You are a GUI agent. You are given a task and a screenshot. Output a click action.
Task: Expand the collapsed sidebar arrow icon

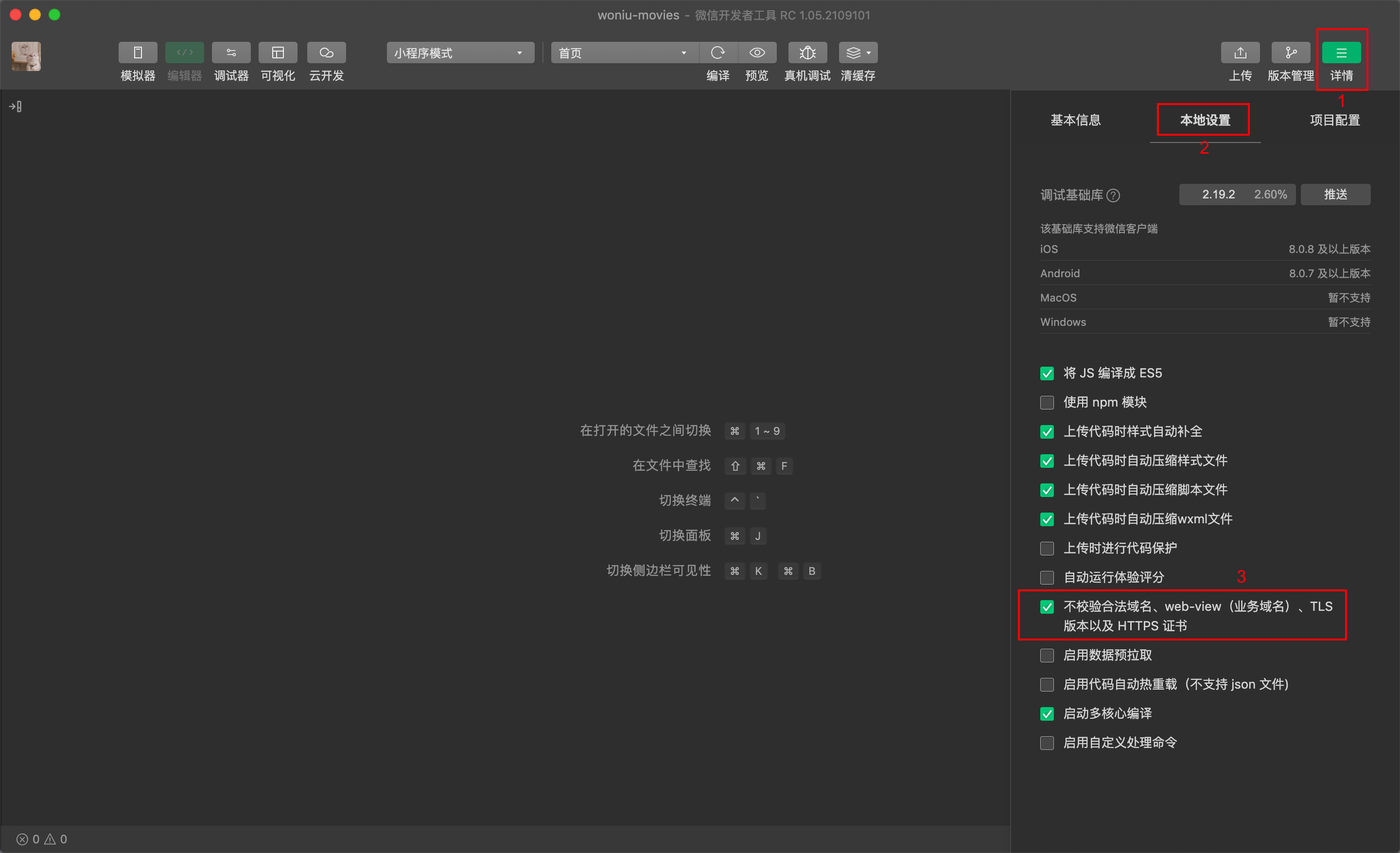[x=16, y=107]
